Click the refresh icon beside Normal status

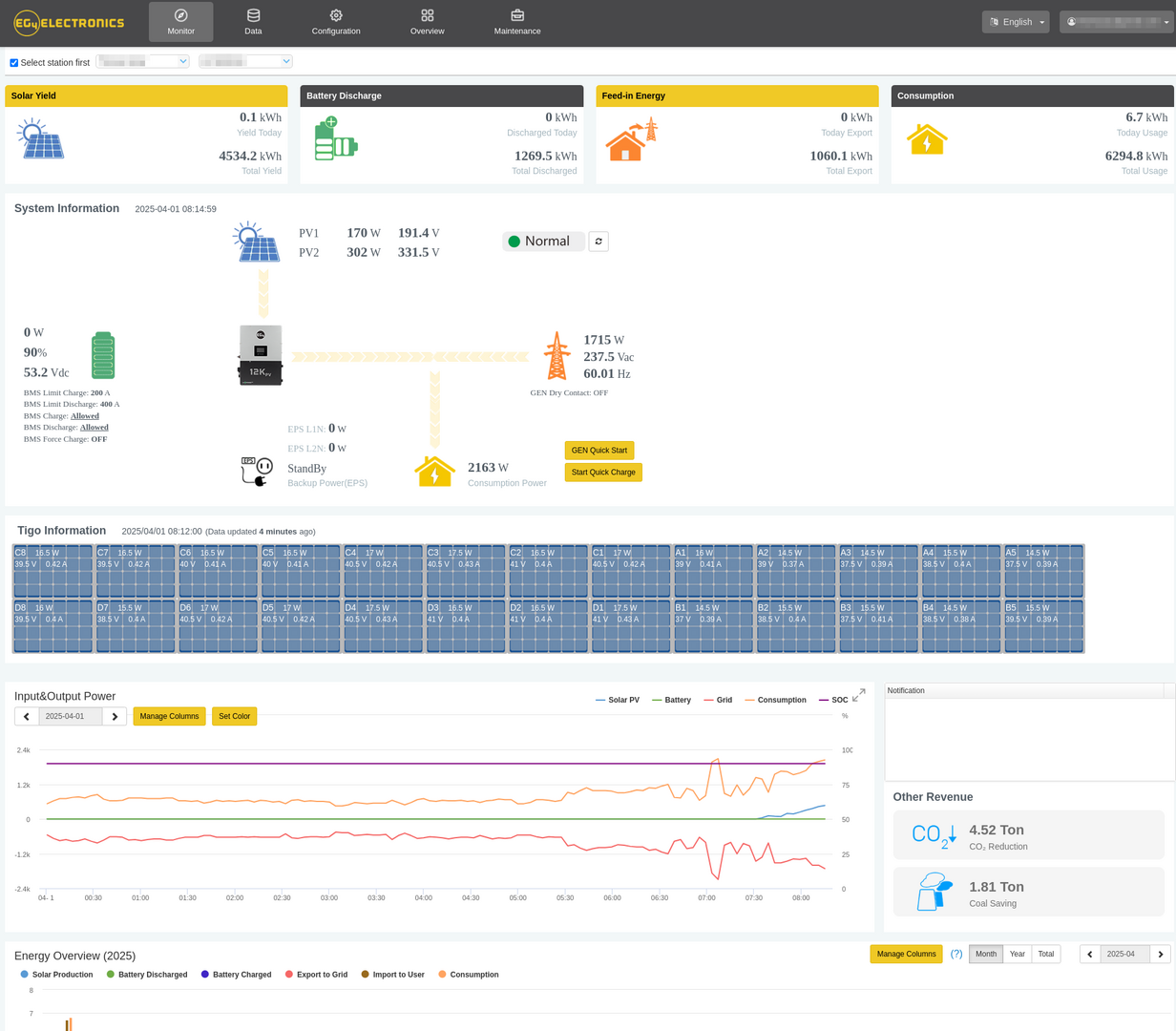pos(598,242)
